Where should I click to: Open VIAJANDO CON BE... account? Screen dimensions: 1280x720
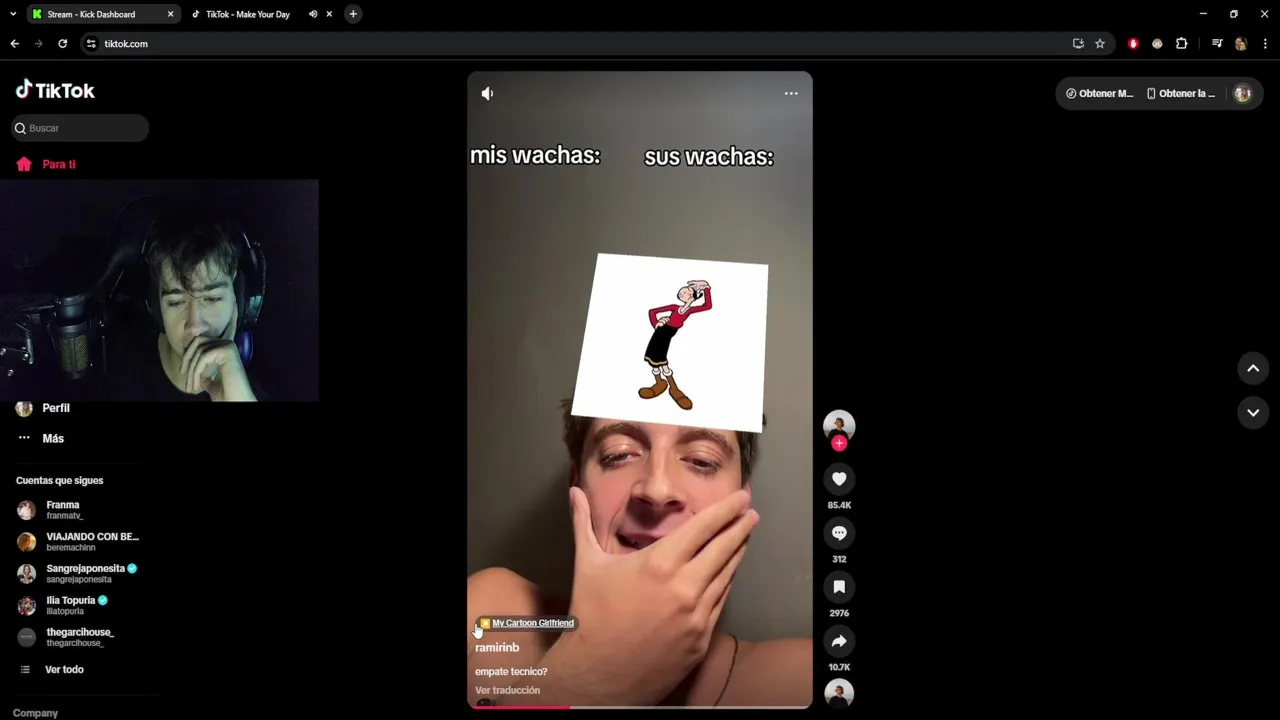(78, 542)
